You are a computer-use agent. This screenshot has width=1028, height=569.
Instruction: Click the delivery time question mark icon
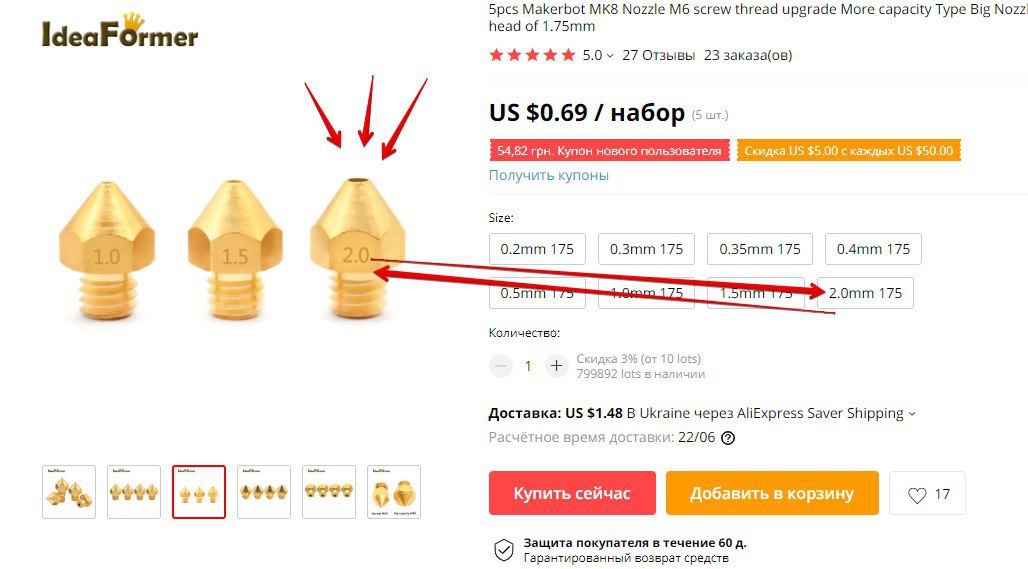[x=728, y=438]
